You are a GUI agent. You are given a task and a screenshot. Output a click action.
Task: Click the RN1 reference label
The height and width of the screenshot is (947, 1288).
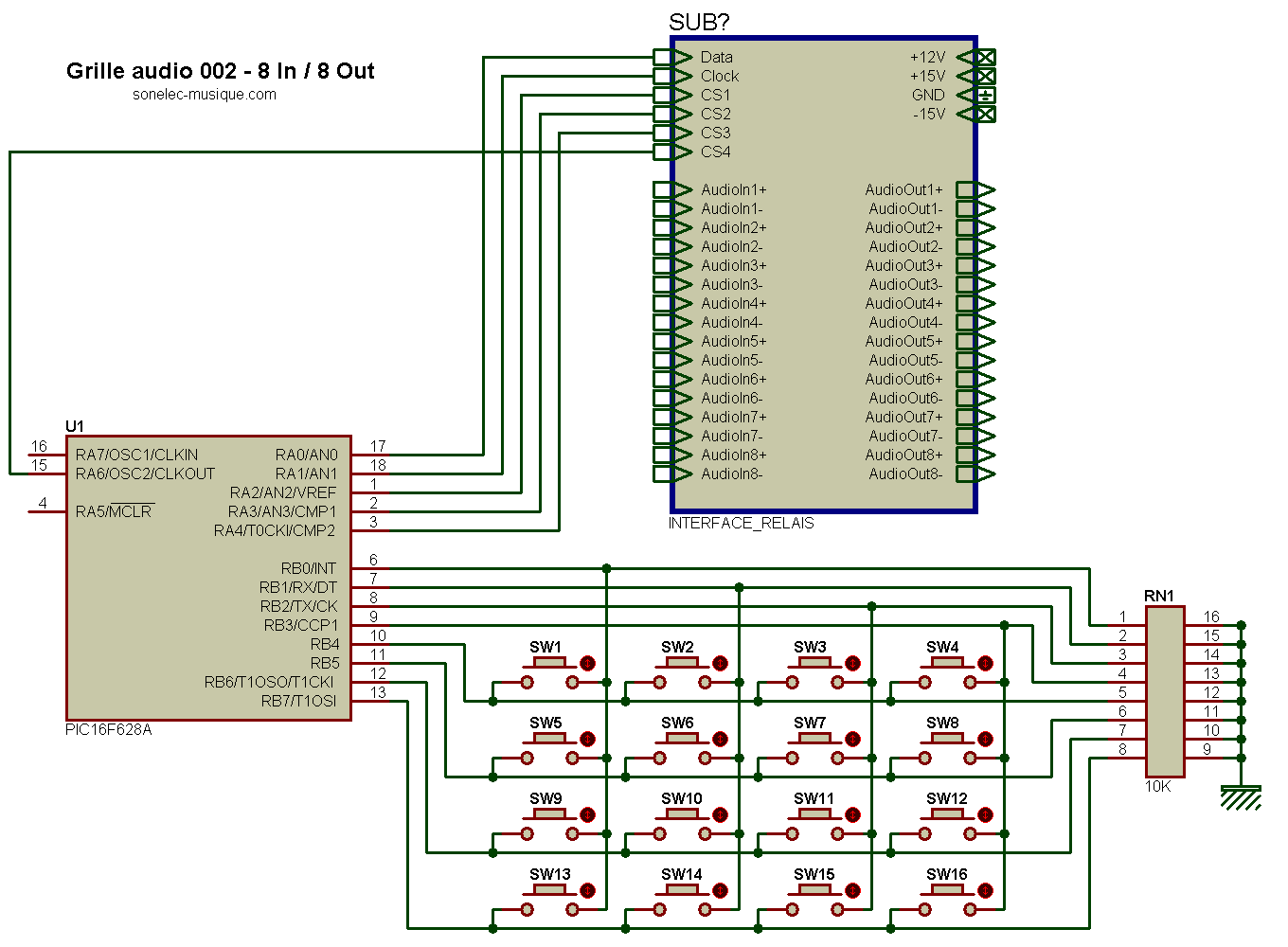1159,596
